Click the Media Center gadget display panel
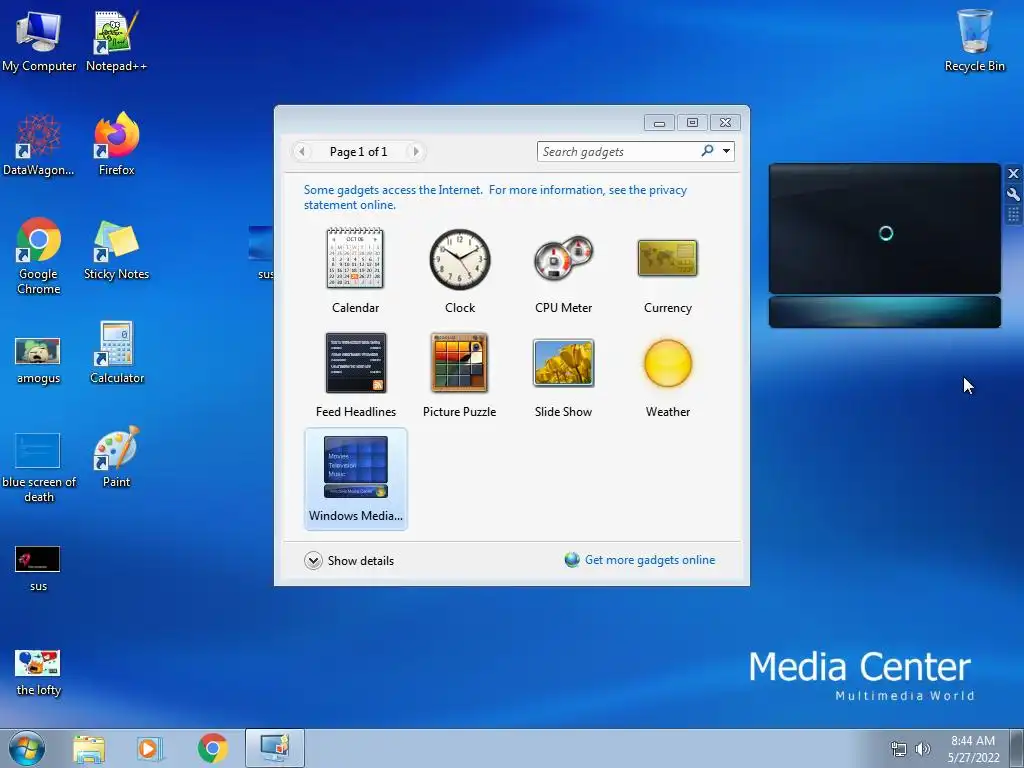The image size is (1024, 768). click(885, 229)
